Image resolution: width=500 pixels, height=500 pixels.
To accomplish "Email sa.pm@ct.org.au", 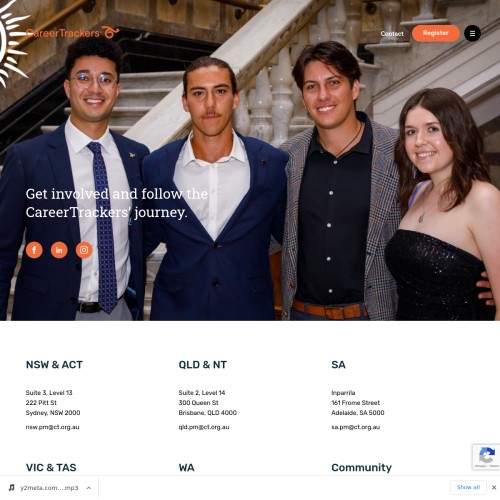I will click(x=355, y=427).
